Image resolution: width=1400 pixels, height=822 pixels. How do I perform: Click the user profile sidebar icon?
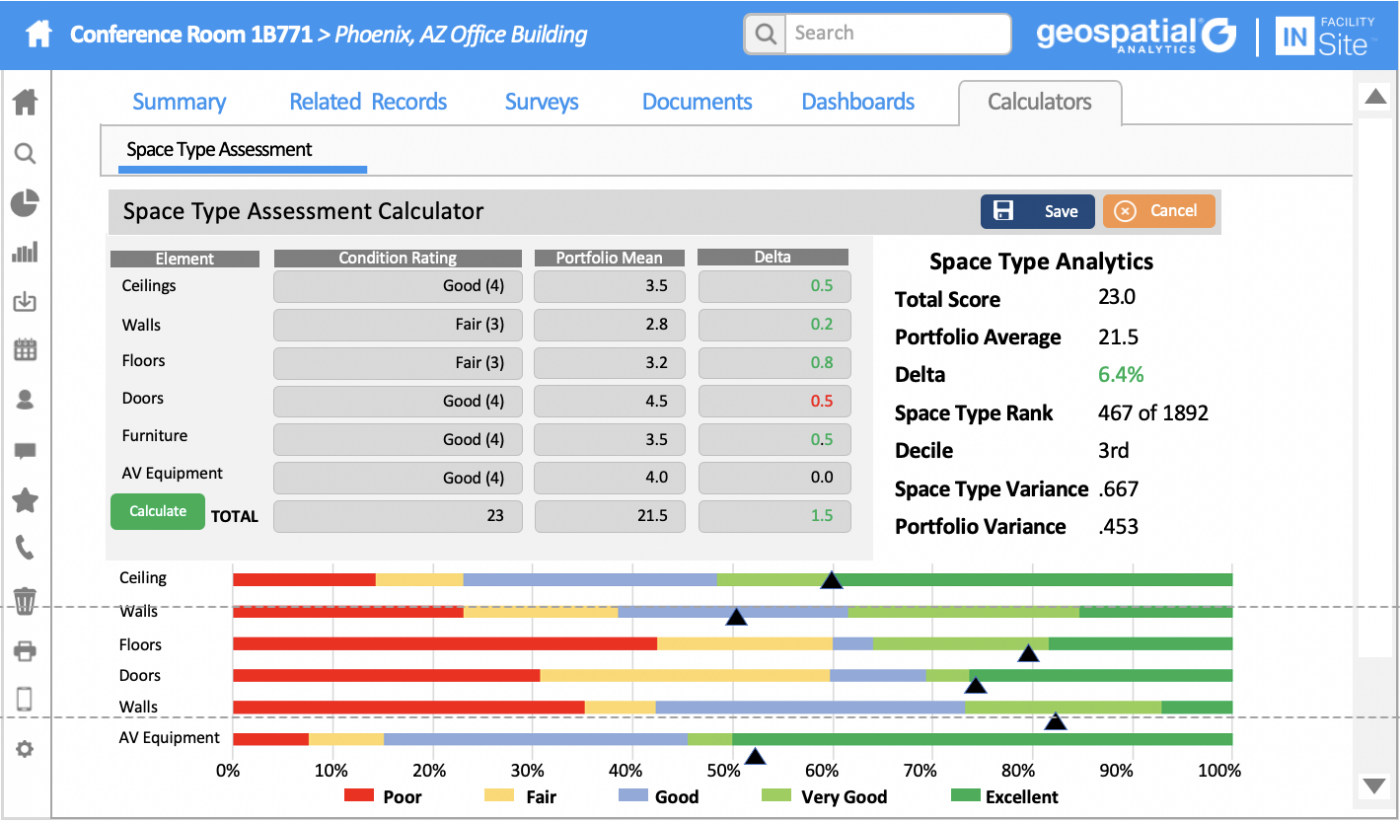tap(25, 399)
